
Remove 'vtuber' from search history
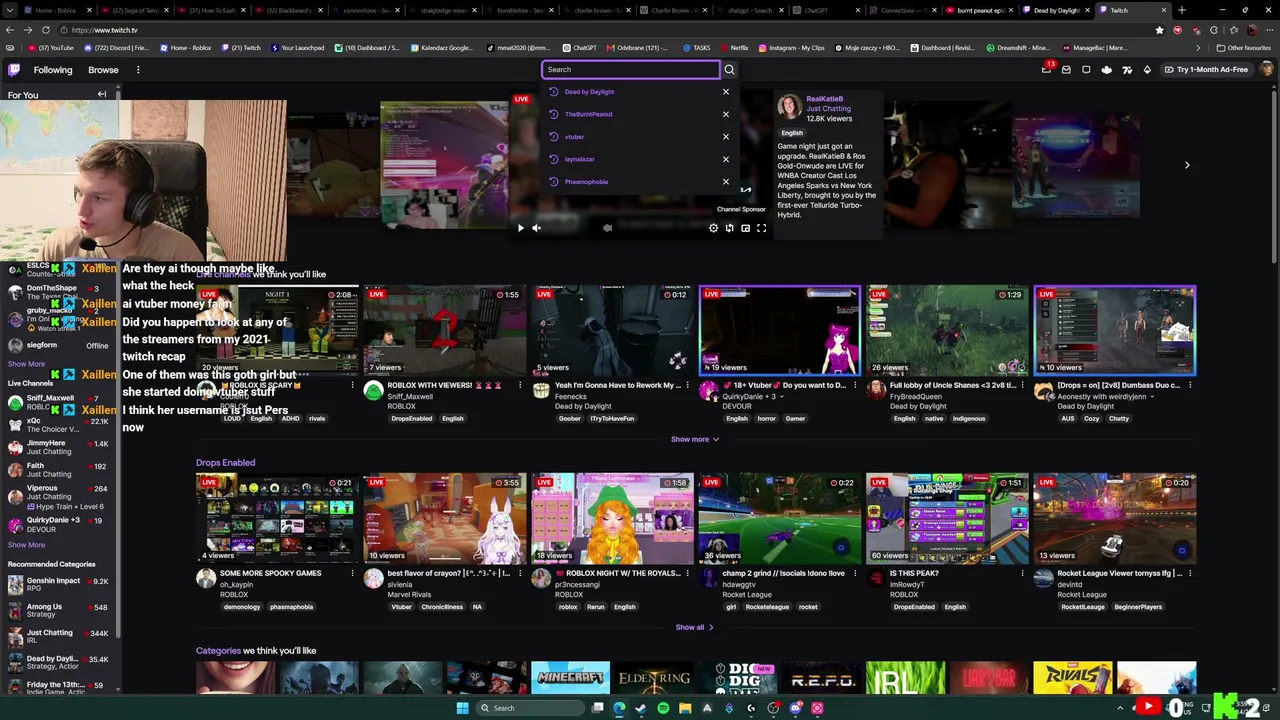tap(726, 137)
